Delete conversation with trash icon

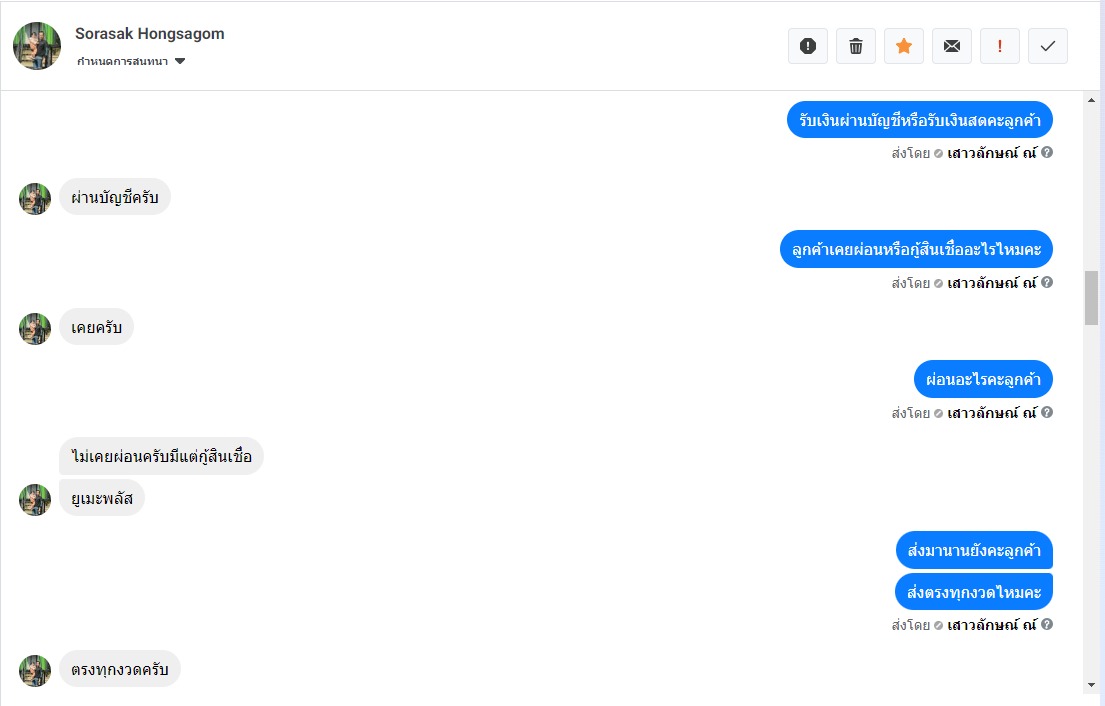856,47
